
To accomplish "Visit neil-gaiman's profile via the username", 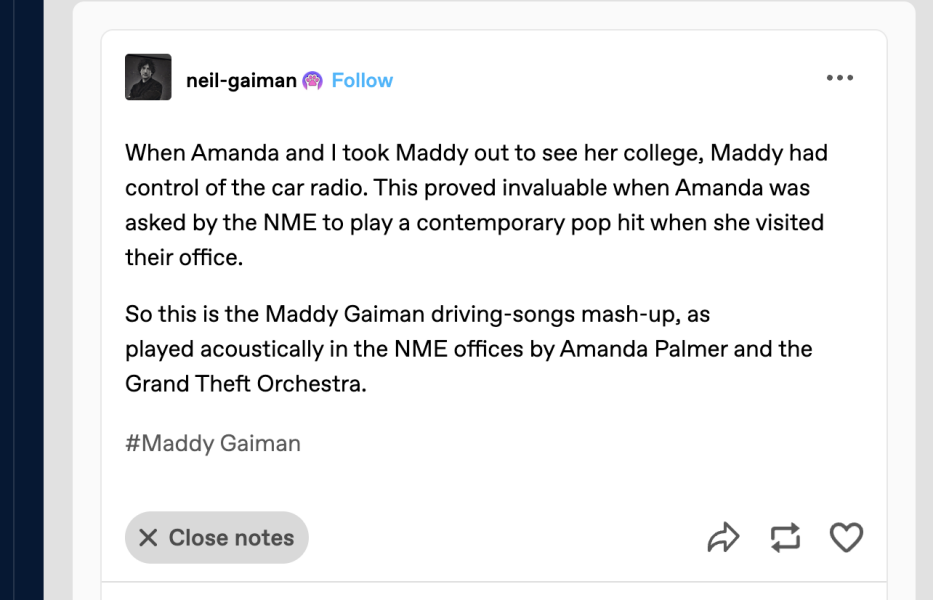I will (240, 80).
